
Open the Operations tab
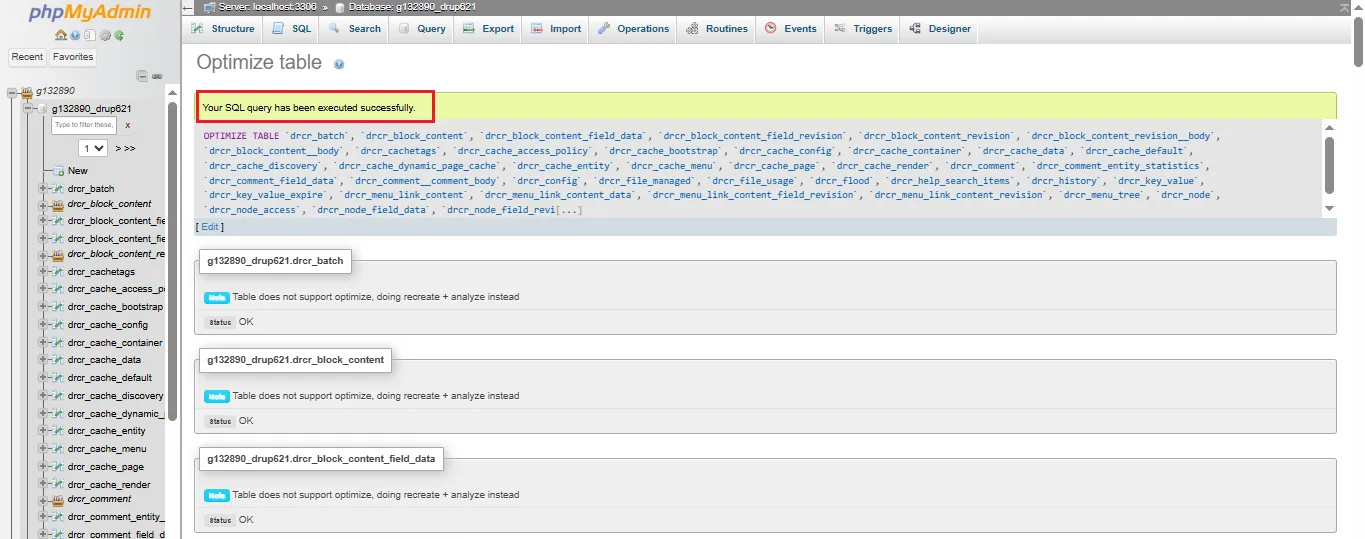click(634, 29)
